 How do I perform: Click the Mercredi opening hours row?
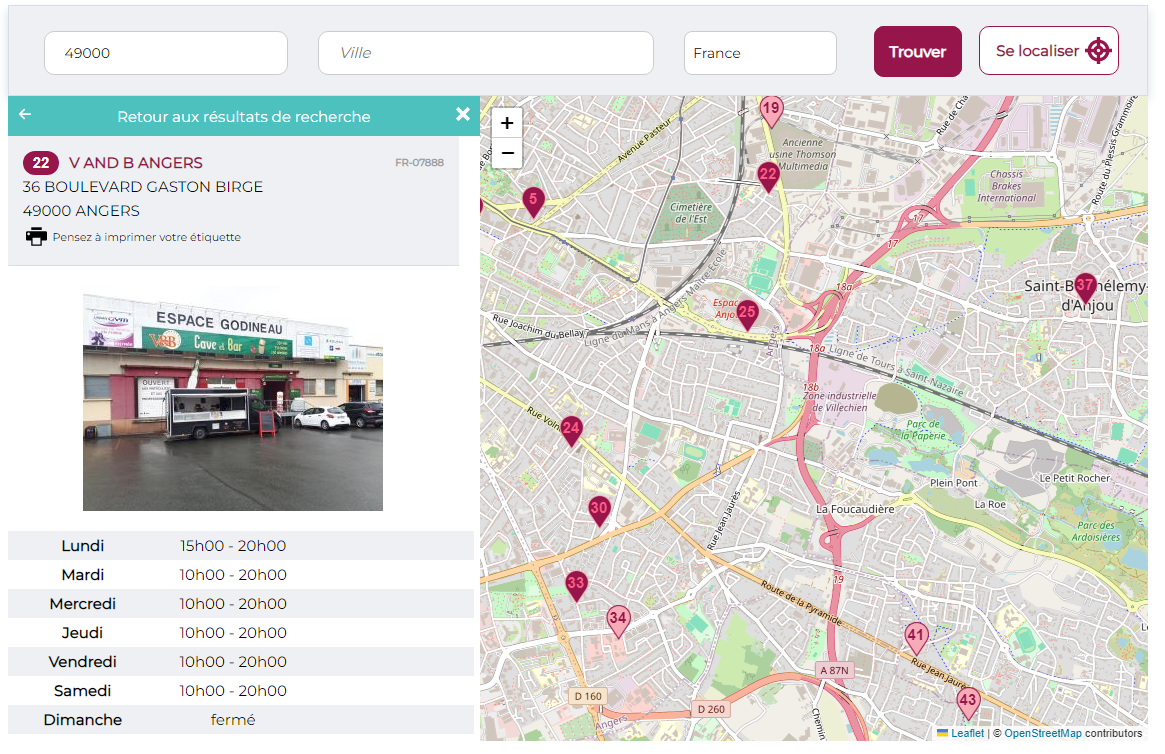click(241, 604)
